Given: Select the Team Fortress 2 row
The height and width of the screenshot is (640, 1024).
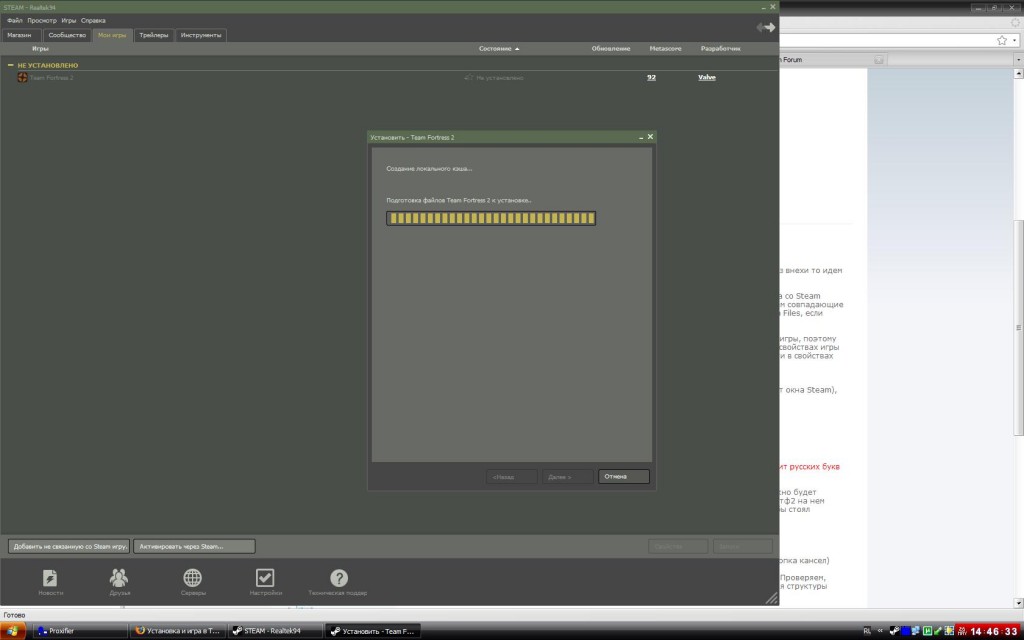Looking at the screenshot, I should (x=389, y=78).
